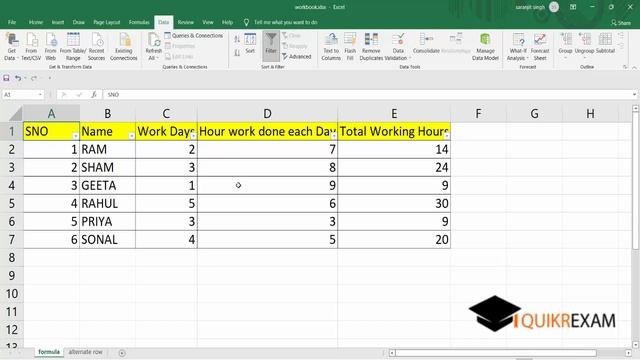Click the Share button
The height and width of the screenshot is (360, 640).
tap(621, 23)
